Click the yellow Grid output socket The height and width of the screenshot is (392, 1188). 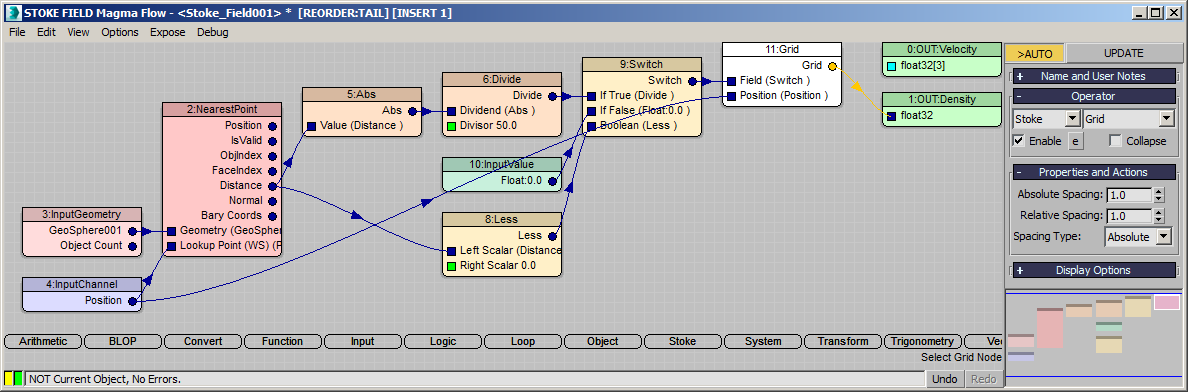pyautogui.click(x=832, y=66)
